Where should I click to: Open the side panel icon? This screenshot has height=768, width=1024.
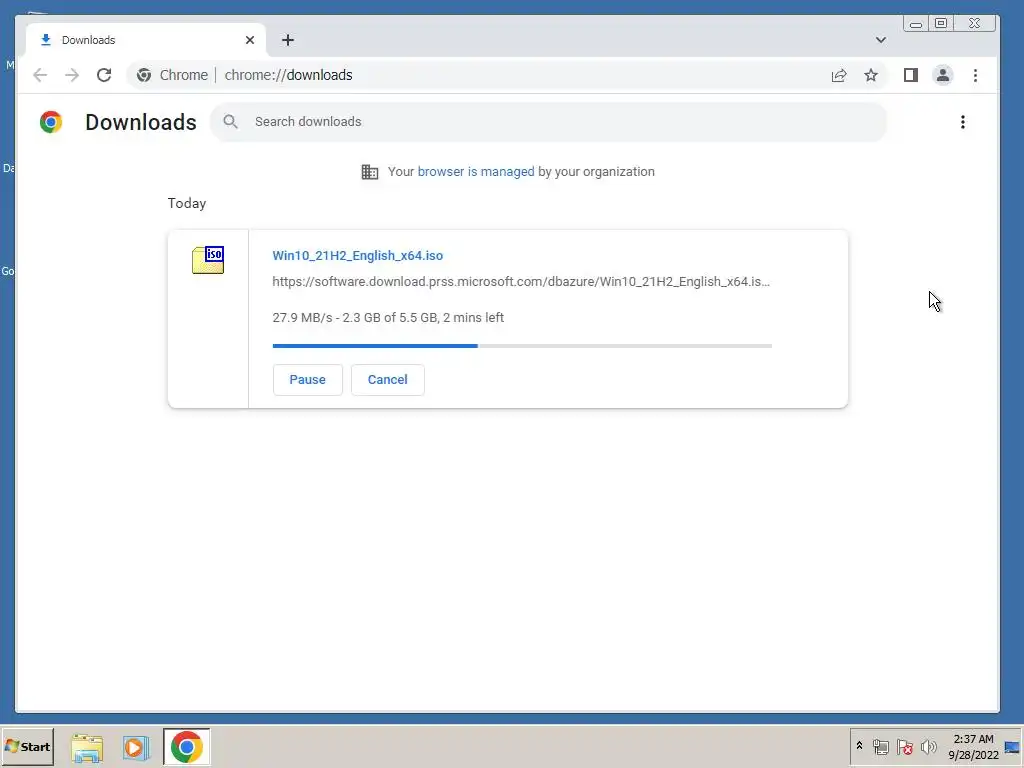tap(911, 75)
